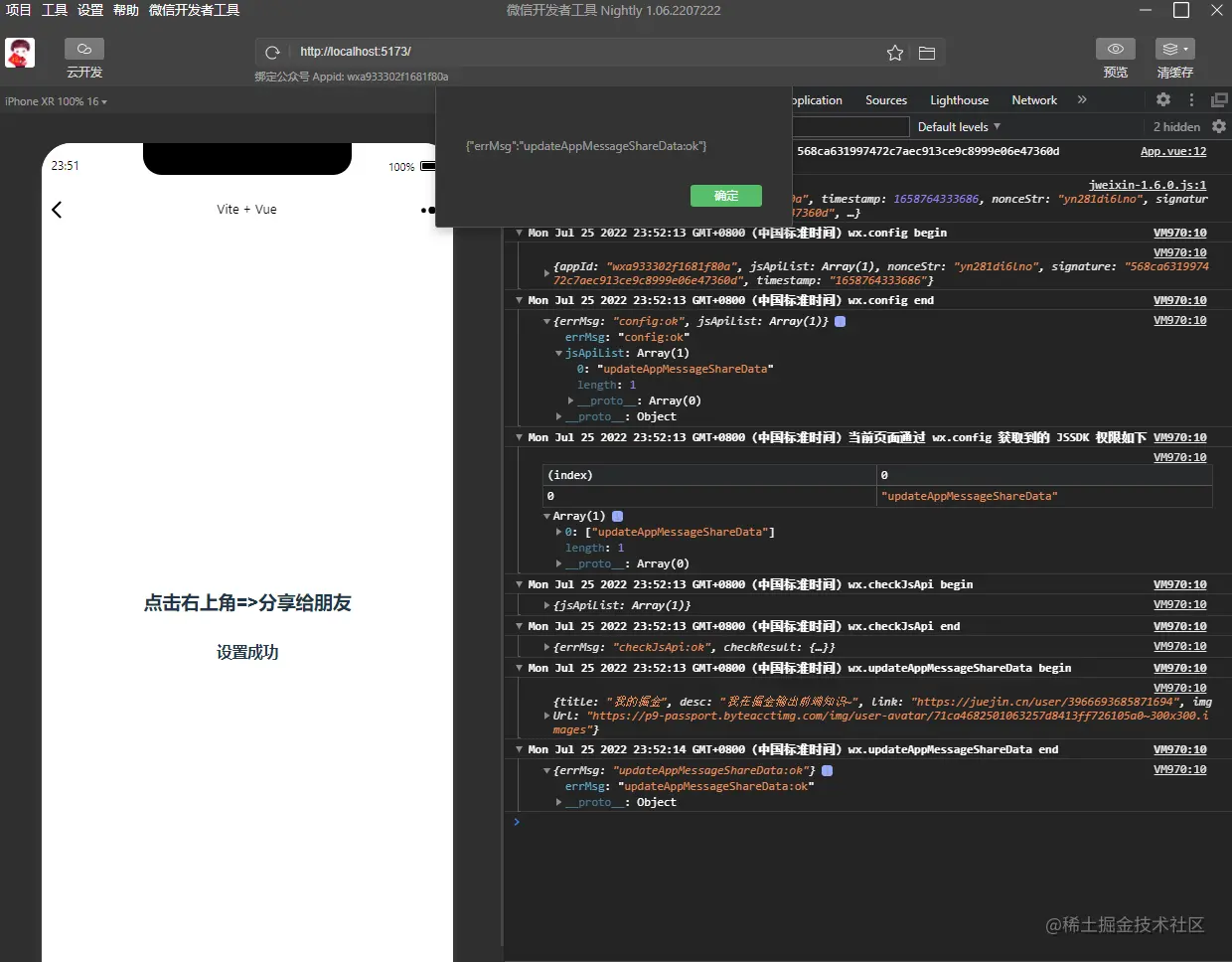1232x962 pixels.
Task: Open VM970:10 link on wx.checkJsApi begin row
Action: [1180, 584]
